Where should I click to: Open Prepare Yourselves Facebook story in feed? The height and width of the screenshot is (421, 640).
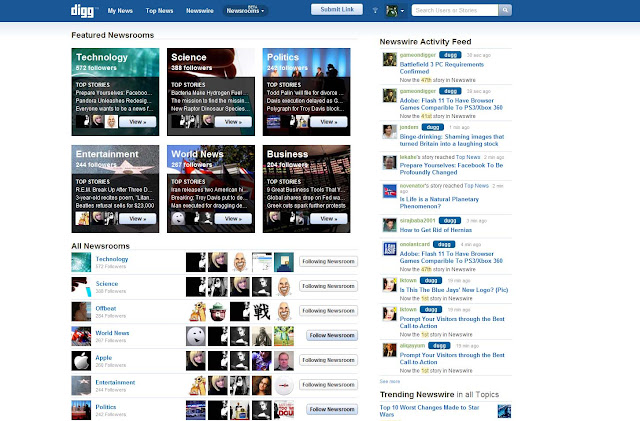(451, 169)
